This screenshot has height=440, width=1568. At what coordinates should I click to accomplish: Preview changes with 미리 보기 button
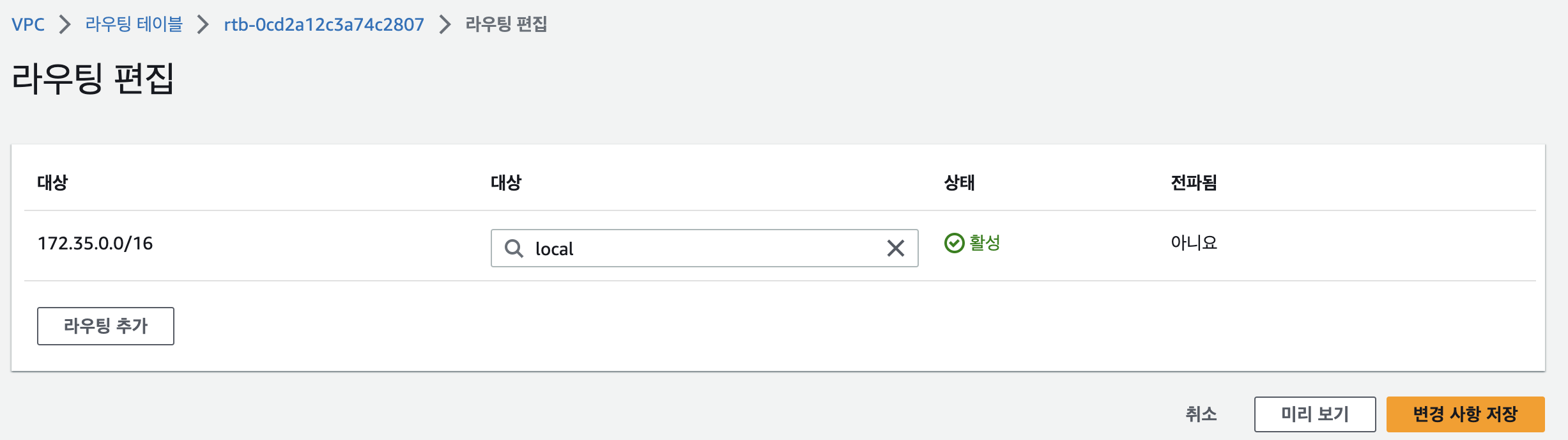pos(1315,414)
